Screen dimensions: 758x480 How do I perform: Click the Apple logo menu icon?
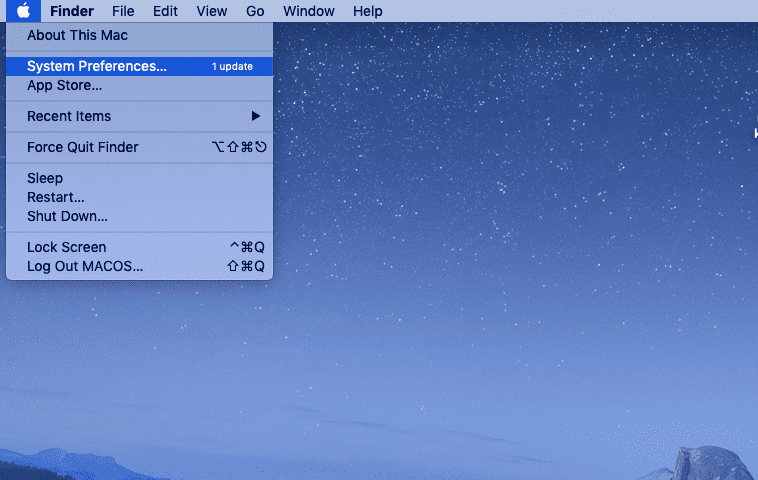point(23,11)
